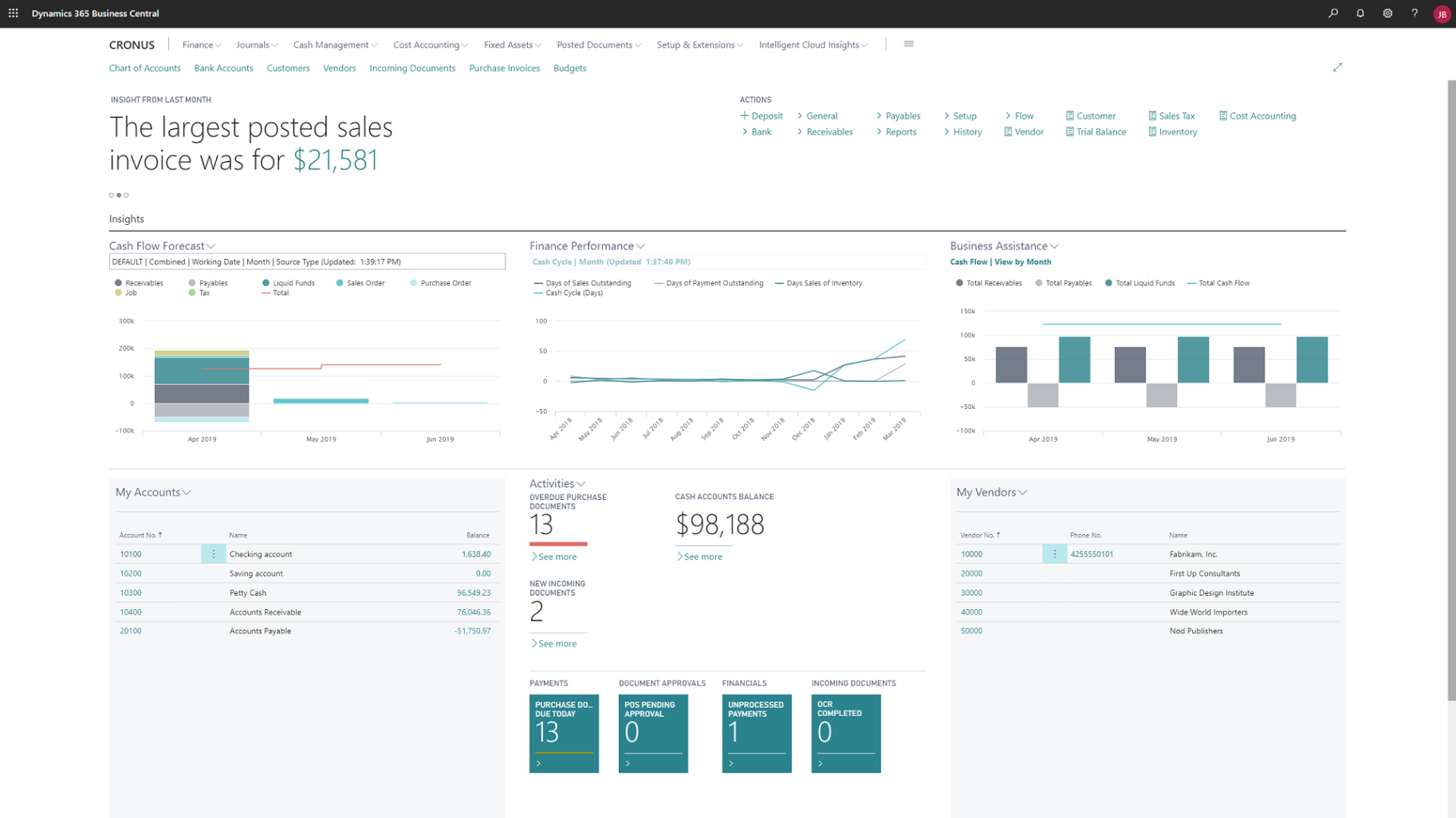1456x818 pixels.
Task: Toggle the Liquid Funds legend item
Action: tap(288, 283)
